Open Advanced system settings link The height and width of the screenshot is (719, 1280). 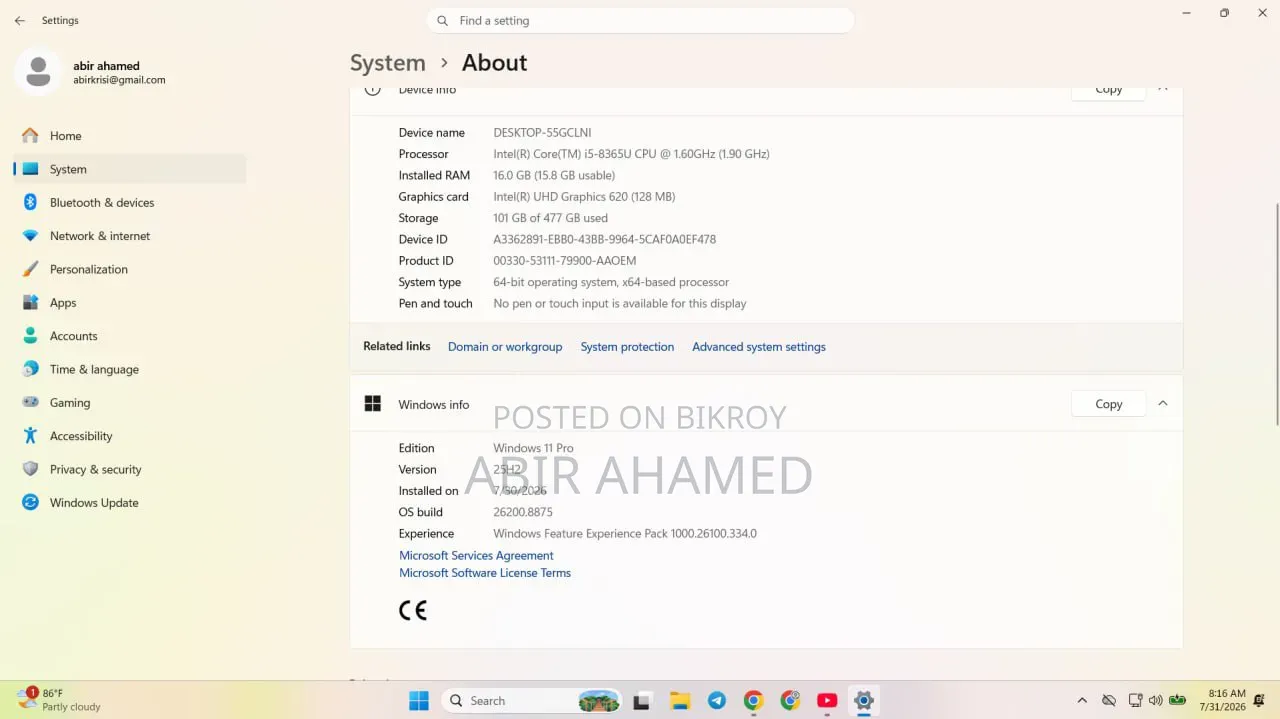pyautogui.click(x=759, y=347)
